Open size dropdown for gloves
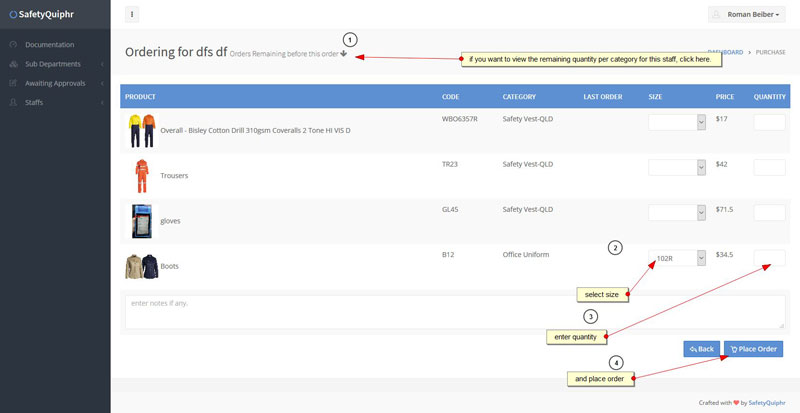 coord(678,212)
